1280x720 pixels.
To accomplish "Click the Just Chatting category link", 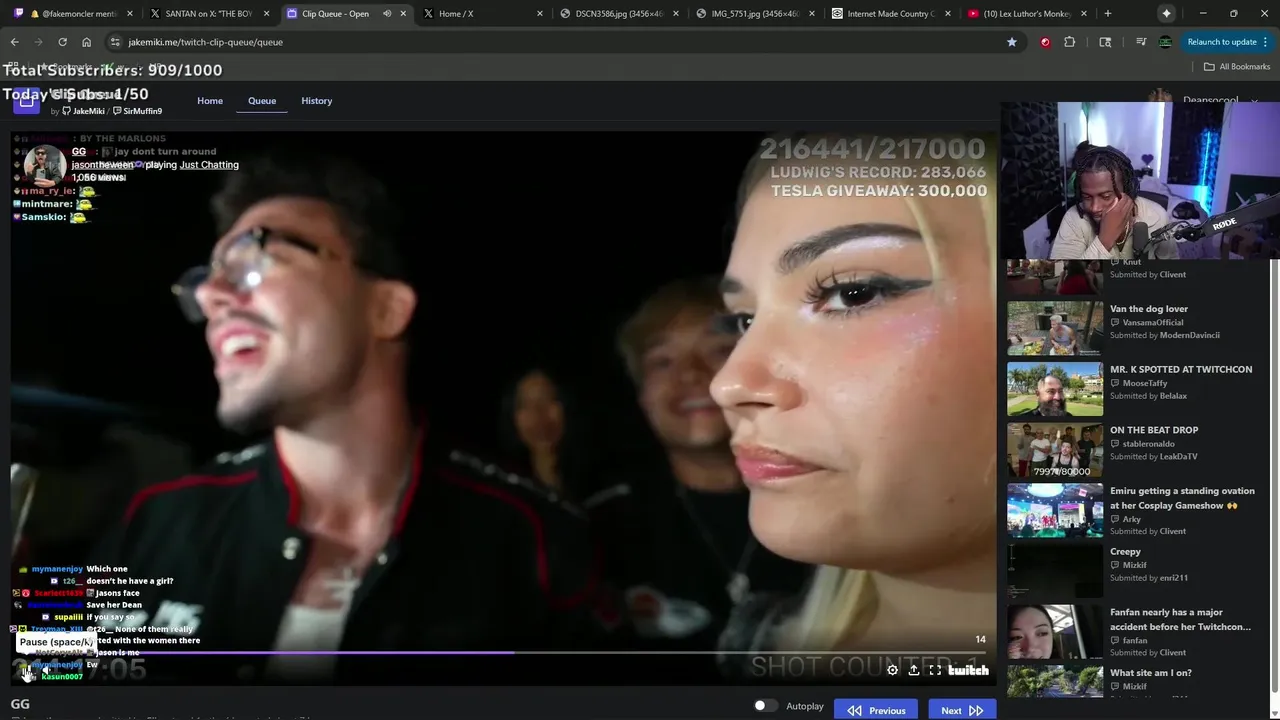I will coord(209,165).
